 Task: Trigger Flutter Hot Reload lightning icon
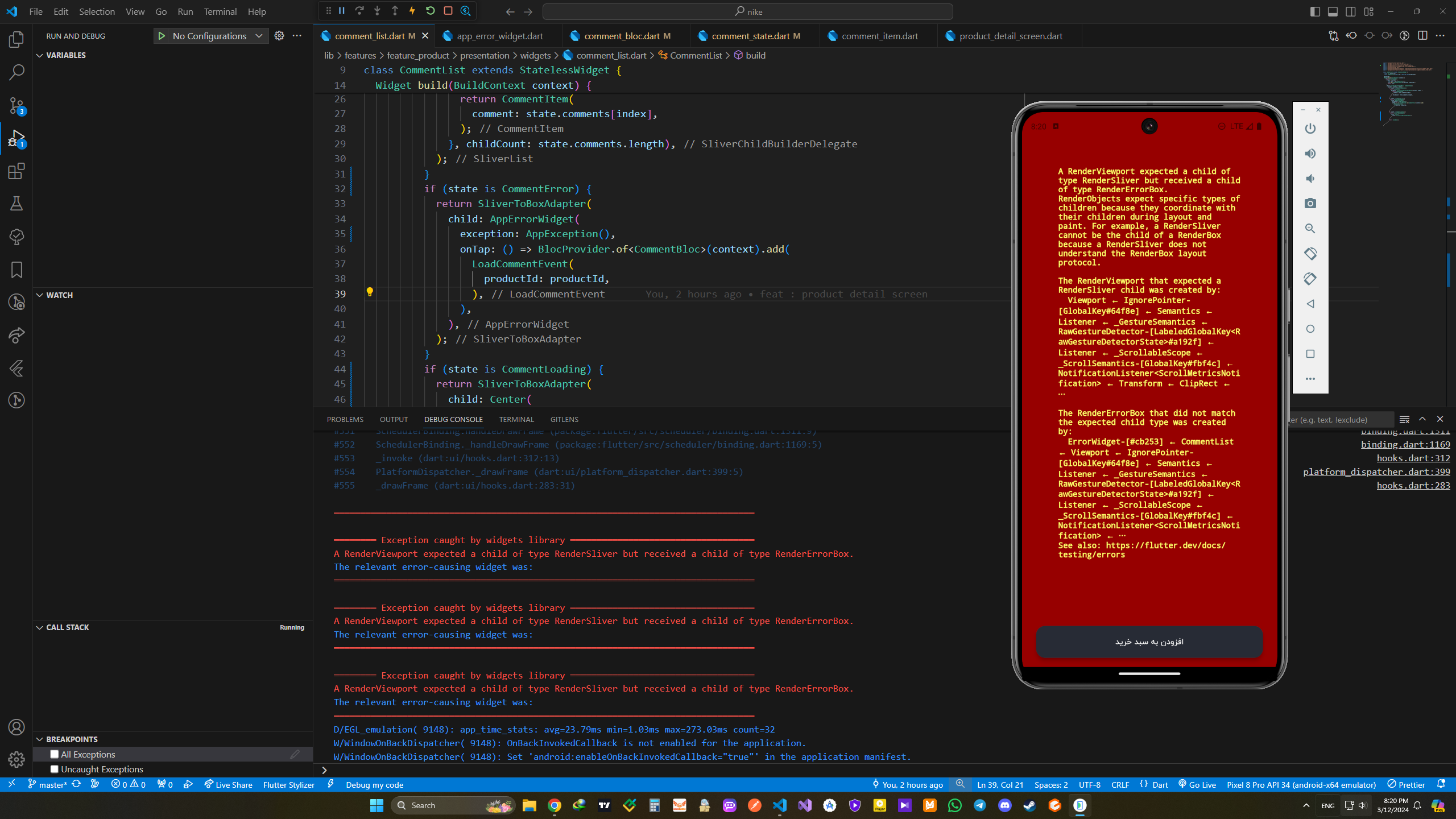(412, 11)
